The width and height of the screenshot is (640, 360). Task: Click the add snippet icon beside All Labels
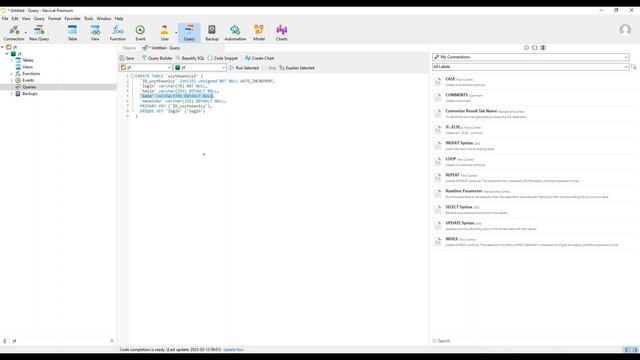[633, 67]
